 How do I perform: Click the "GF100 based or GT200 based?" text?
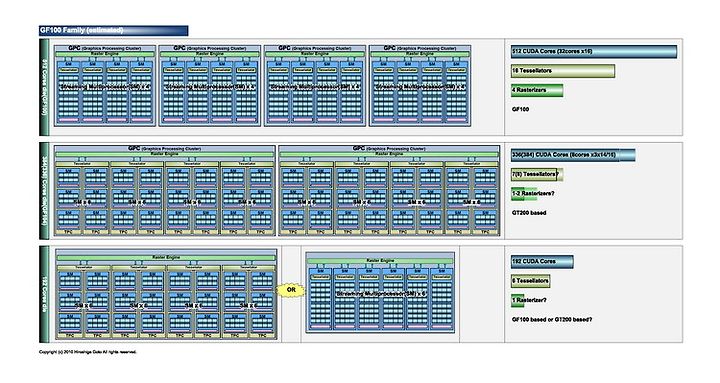[551, 319]
